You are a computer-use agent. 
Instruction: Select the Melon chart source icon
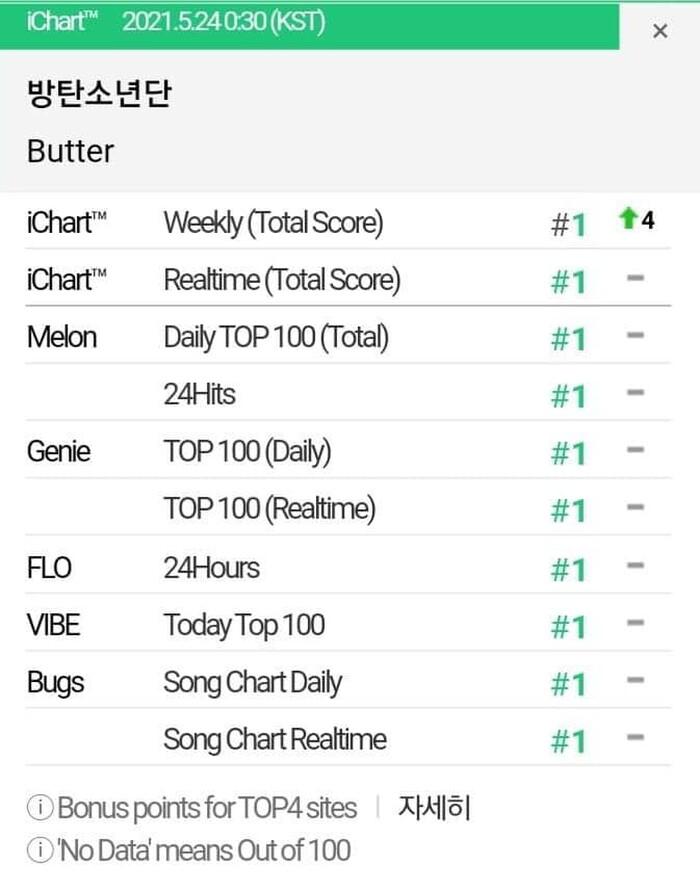tap(62, 337)
